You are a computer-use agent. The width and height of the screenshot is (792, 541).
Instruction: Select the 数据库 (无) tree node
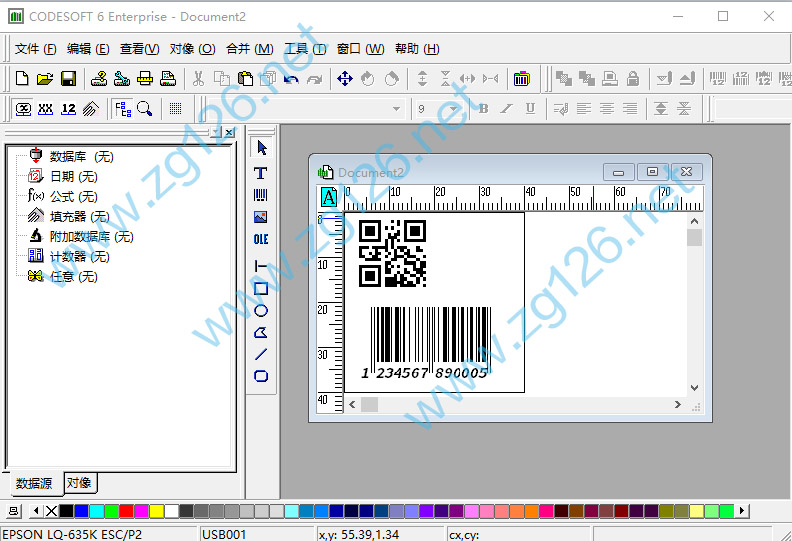tap(81, 157)
